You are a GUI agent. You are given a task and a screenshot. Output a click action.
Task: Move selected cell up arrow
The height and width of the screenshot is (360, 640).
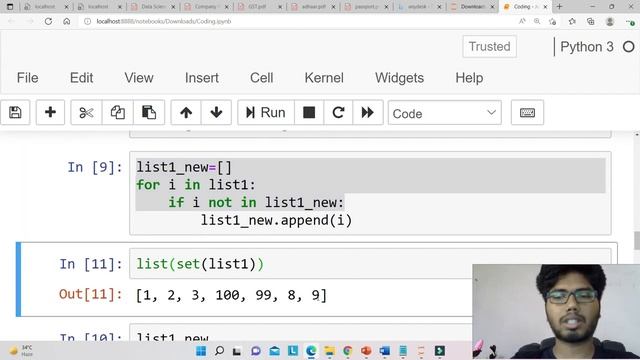(186, 112)
